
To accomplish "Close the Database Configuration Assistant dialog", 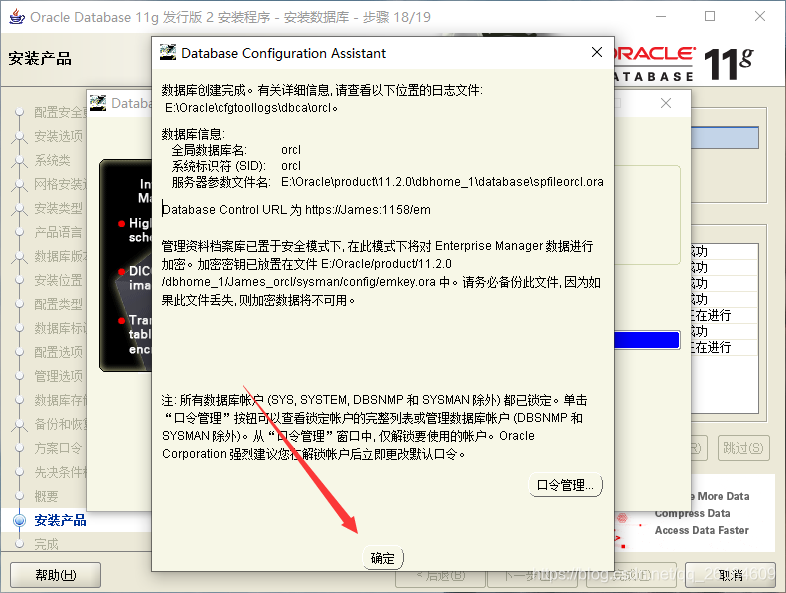I will (x=597, y=52).
